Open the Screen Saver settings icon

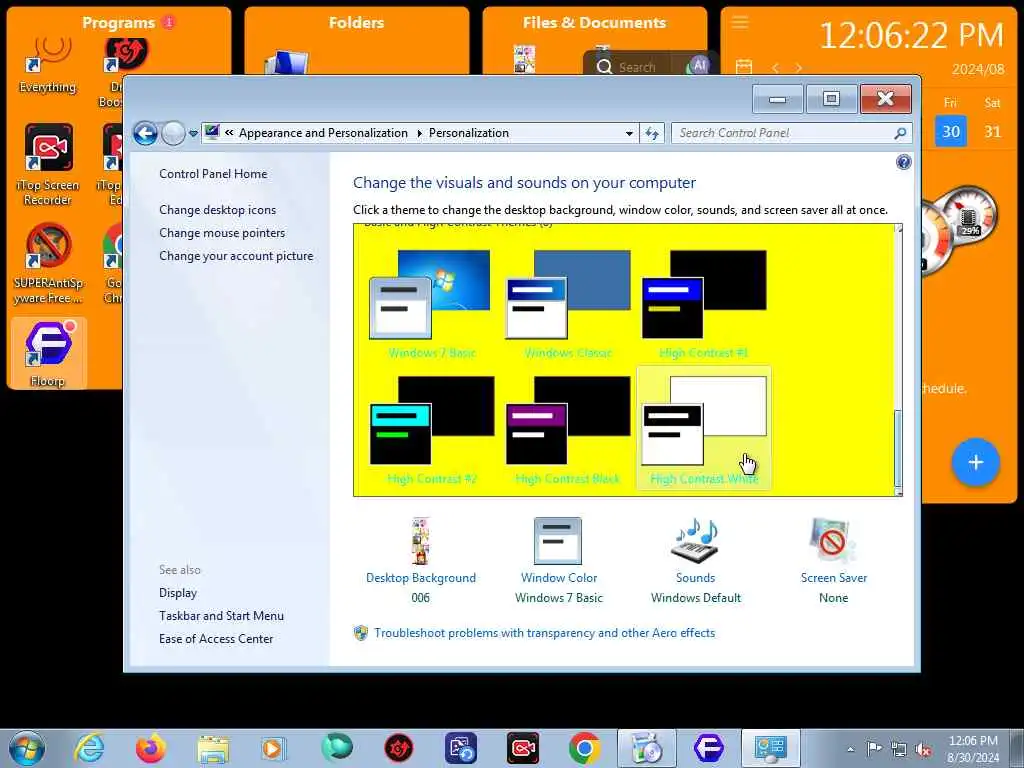pos(831,541)
